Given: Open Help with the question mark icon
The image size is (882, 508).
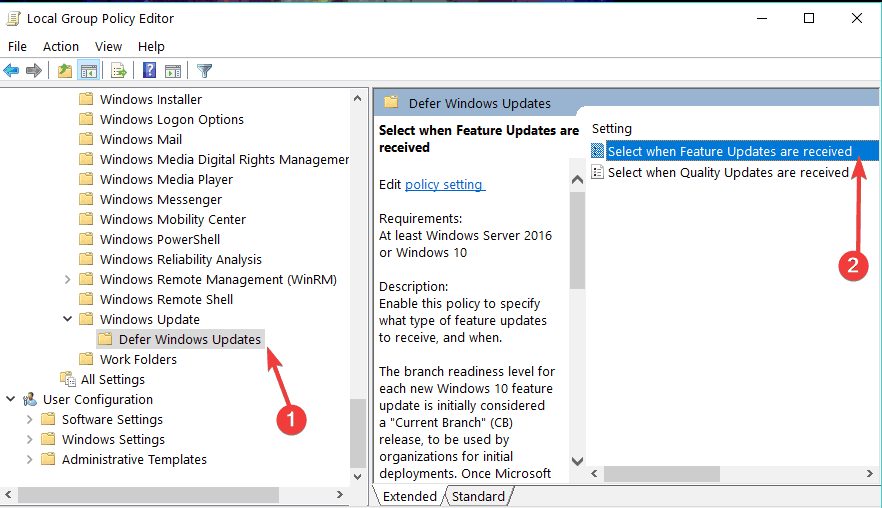Looking at the screenshot, I should 149,70.
